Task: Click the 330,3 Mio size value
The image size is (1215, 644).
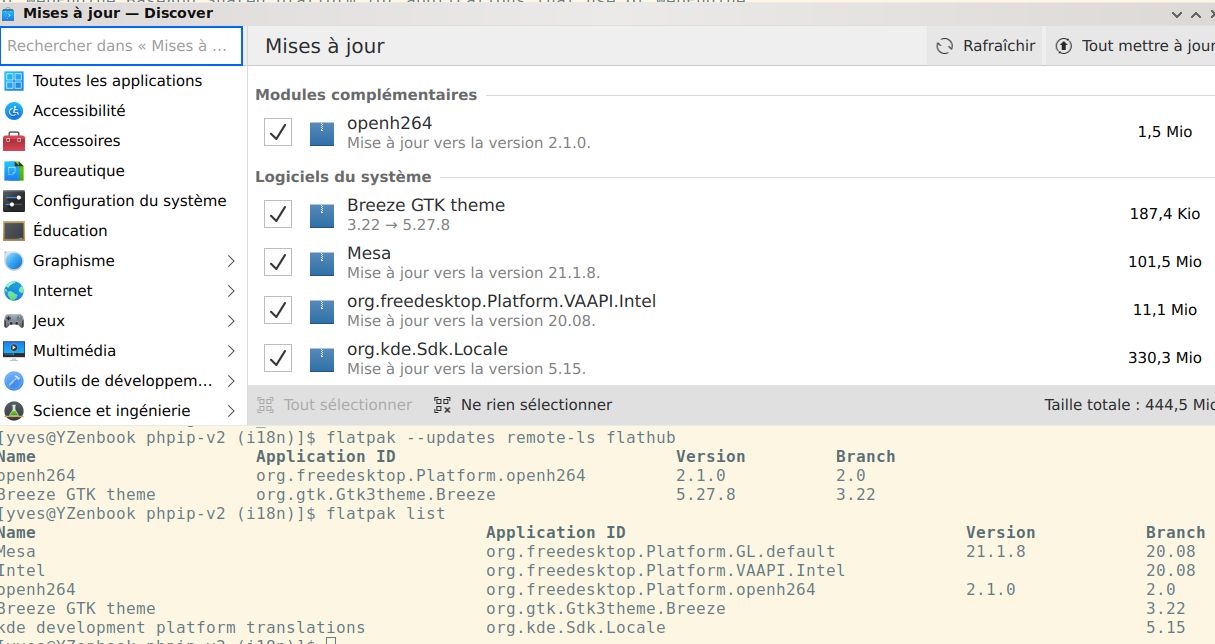Action: coord(1165,358)
